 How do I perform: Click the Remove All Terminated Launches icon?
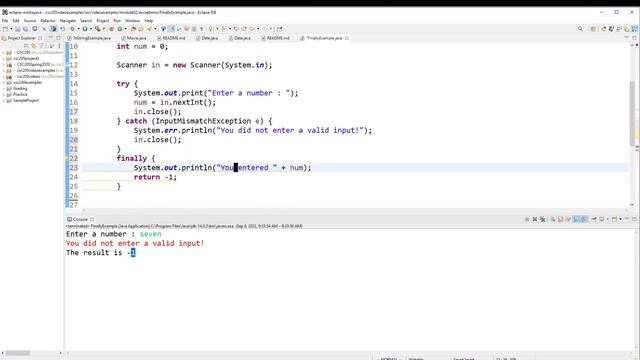(542, 219)
